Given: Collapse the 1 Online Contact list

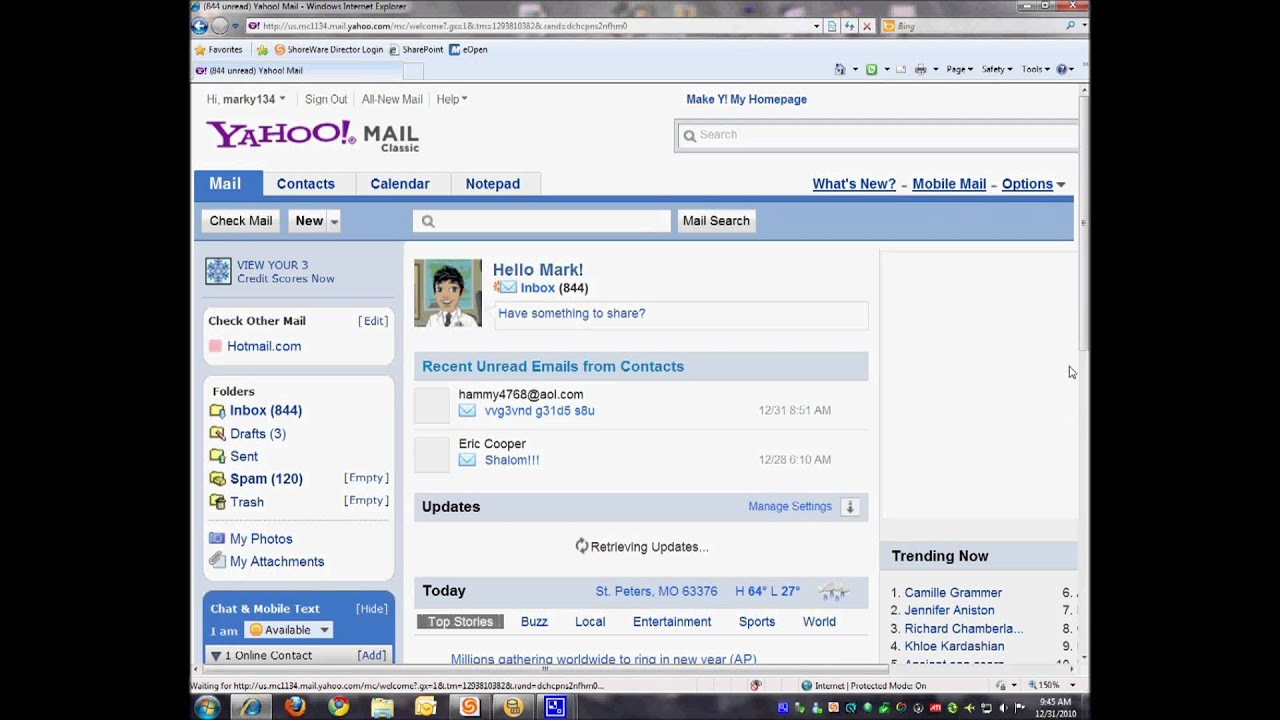Looking at the screenshot, I should pyautogui.click(x=216, y=655).
